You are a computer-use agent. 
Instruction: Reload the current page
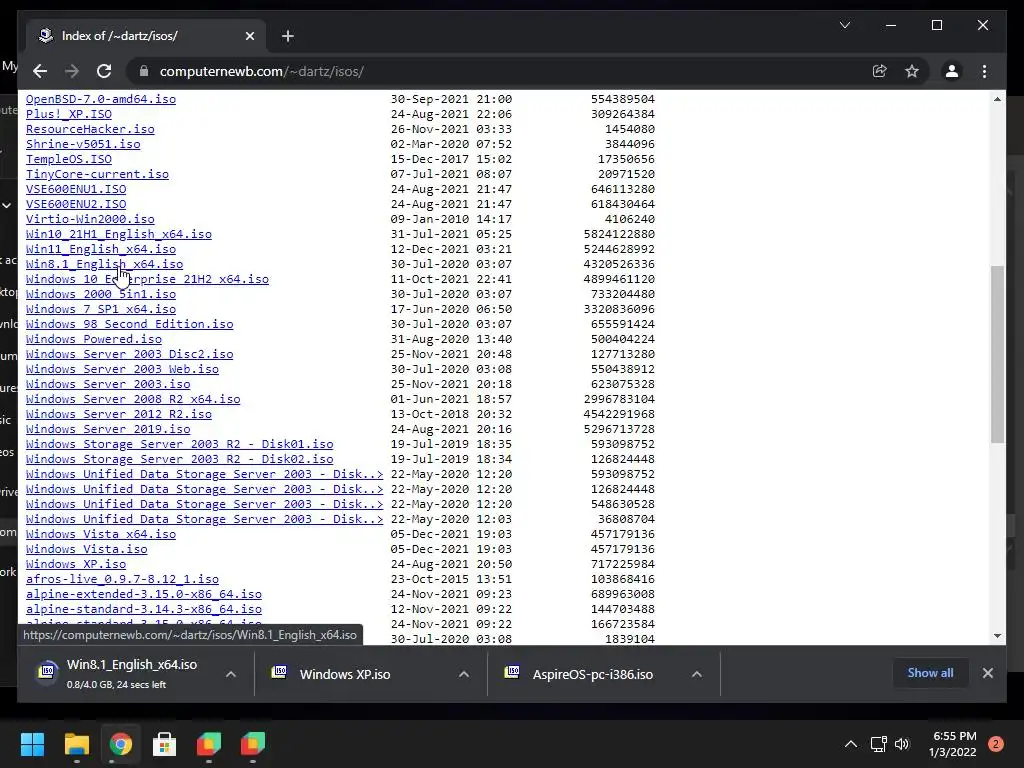104,71
